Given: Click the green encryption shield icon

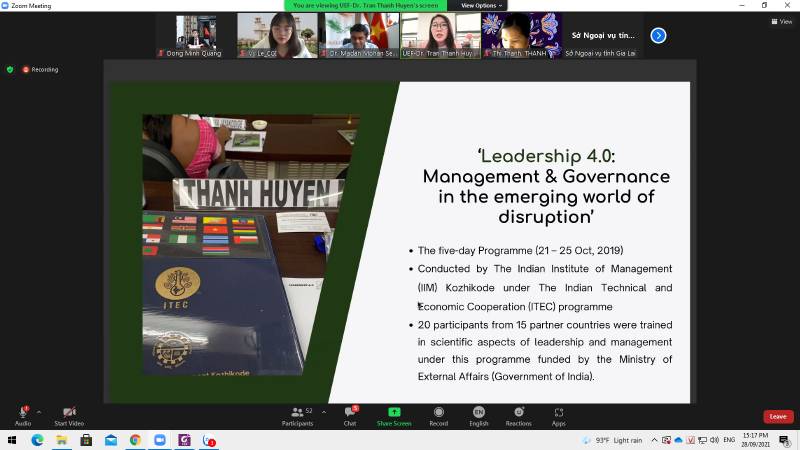Looking at the screenshot, I should coord(10,69).
